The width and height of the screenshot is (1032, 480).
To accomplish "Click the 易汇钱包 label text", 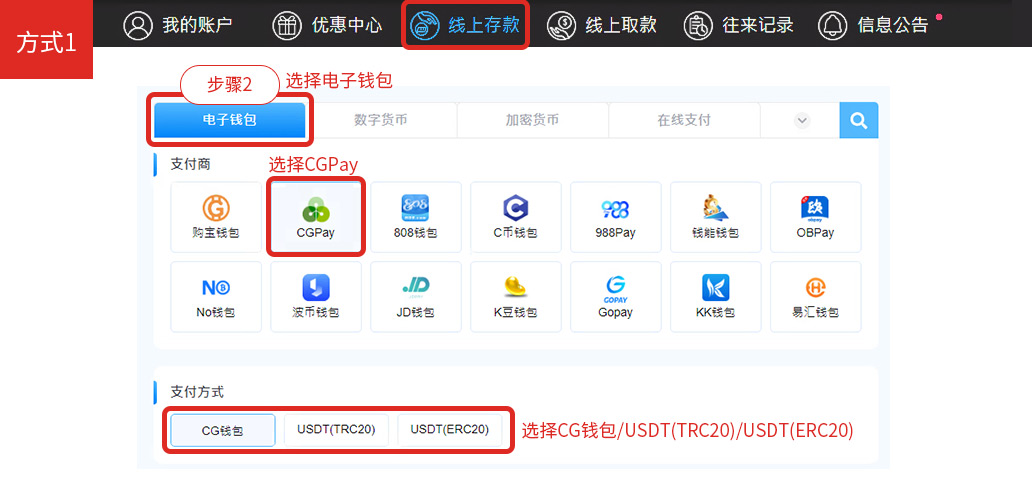I will [815, 312].
